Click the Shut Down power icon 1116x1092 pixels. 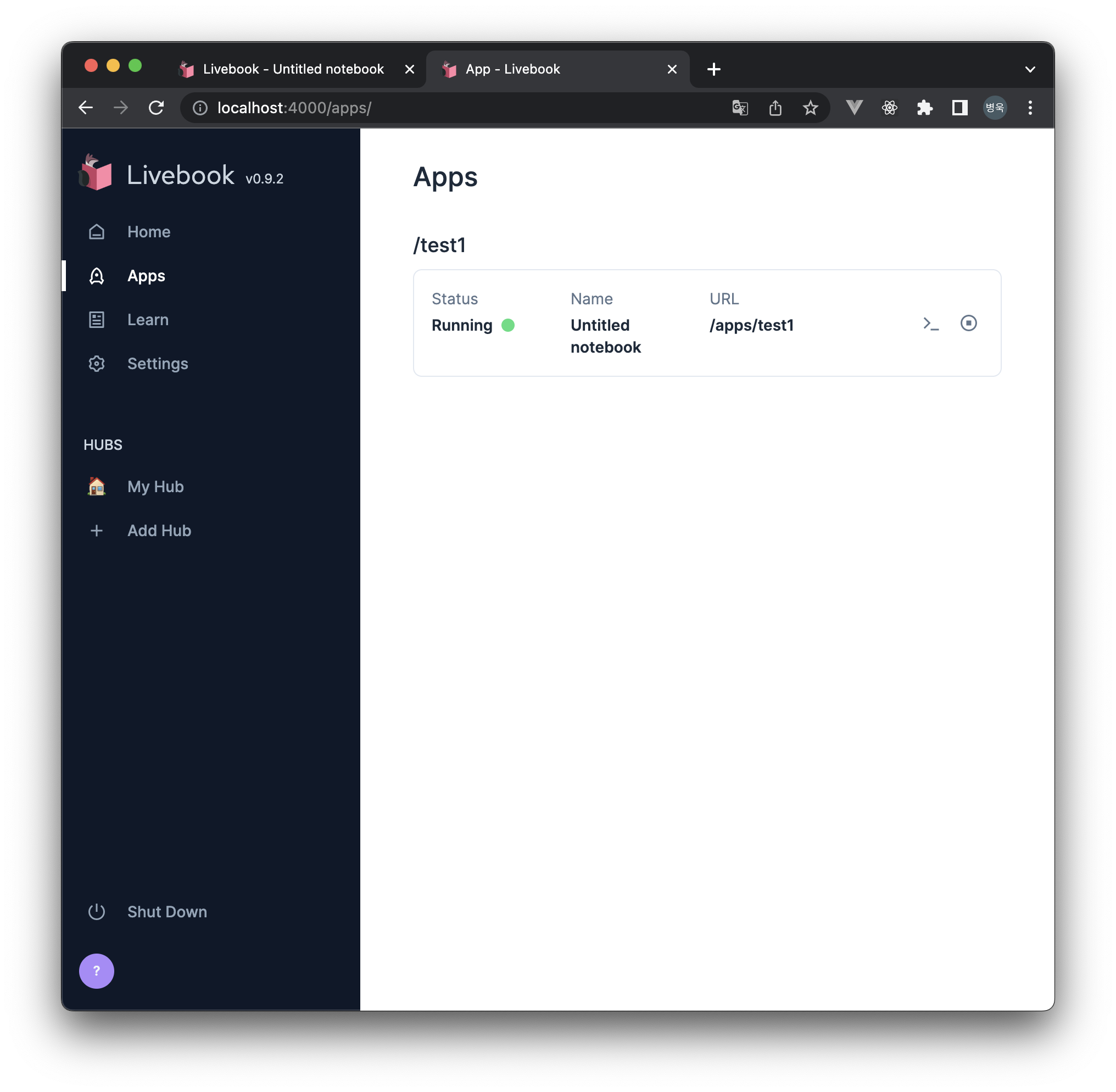(x=96, y=911)
